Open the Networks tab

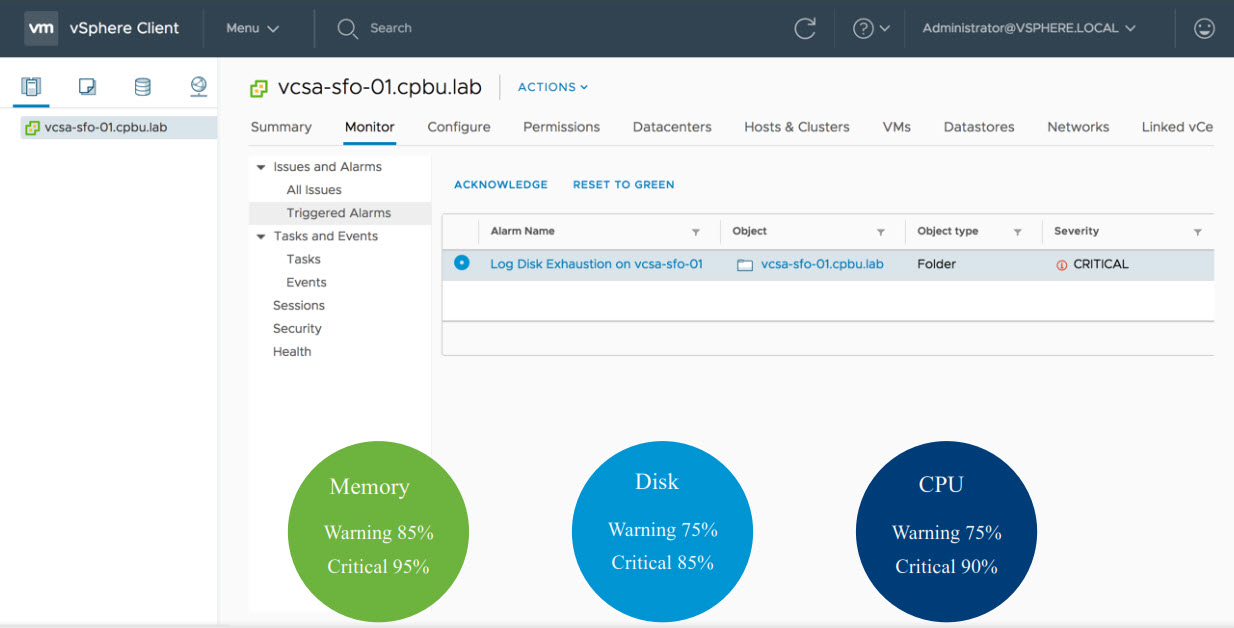point(1078,127)
